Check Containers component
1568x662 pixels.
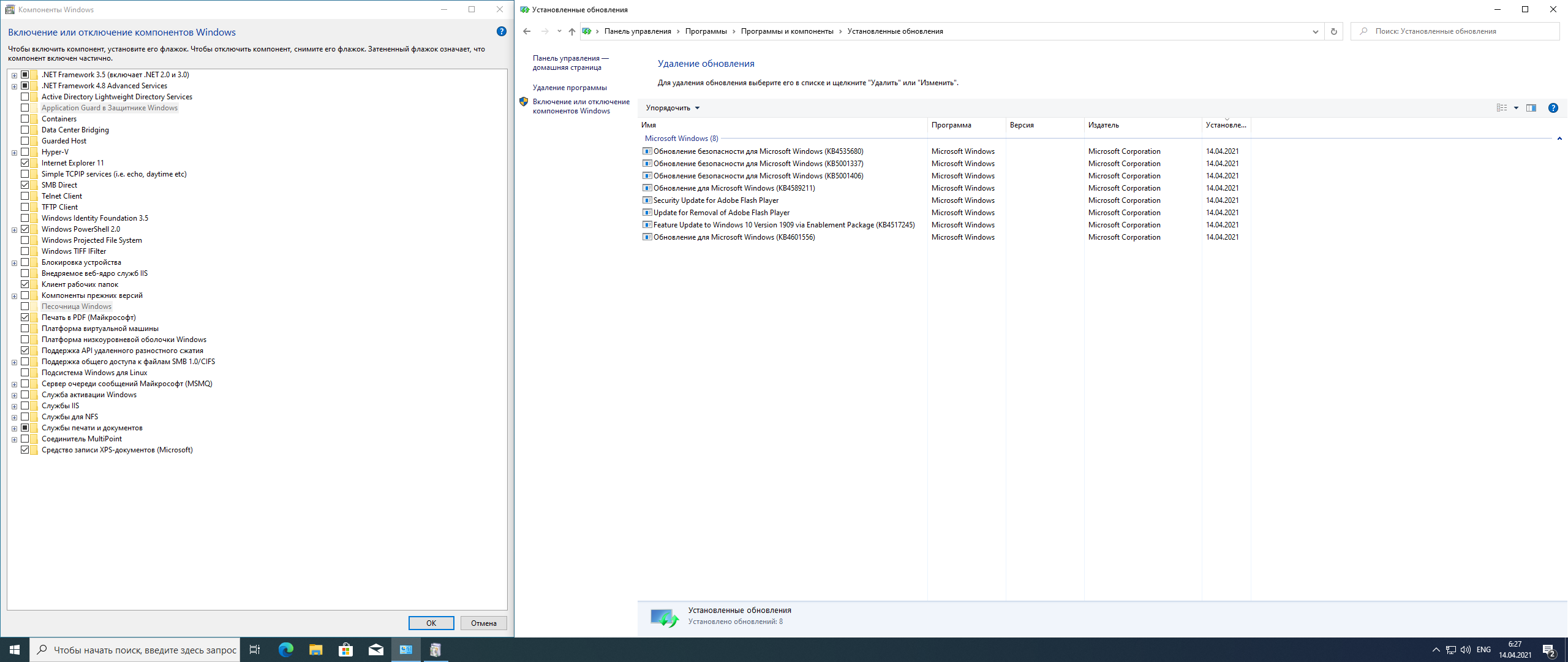tap(25, 119)
